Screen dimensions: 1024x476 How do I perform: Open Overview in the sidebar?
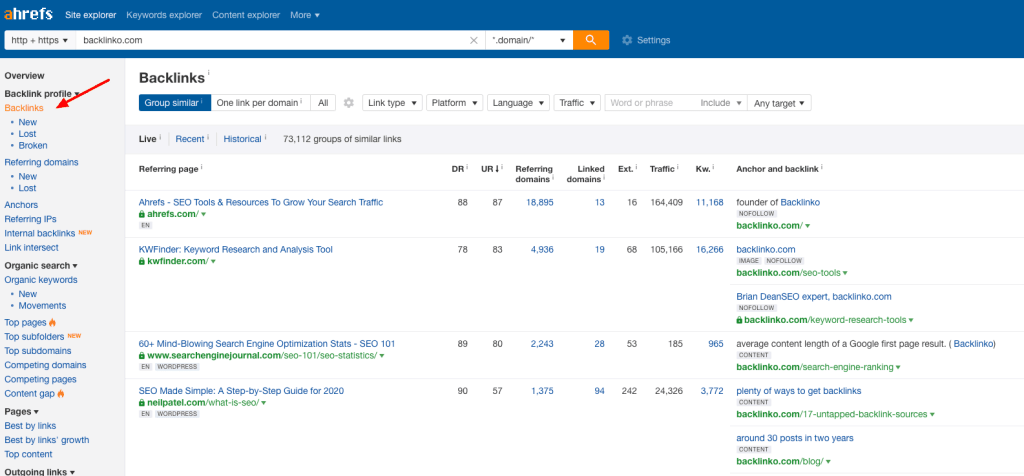(24, 76)
